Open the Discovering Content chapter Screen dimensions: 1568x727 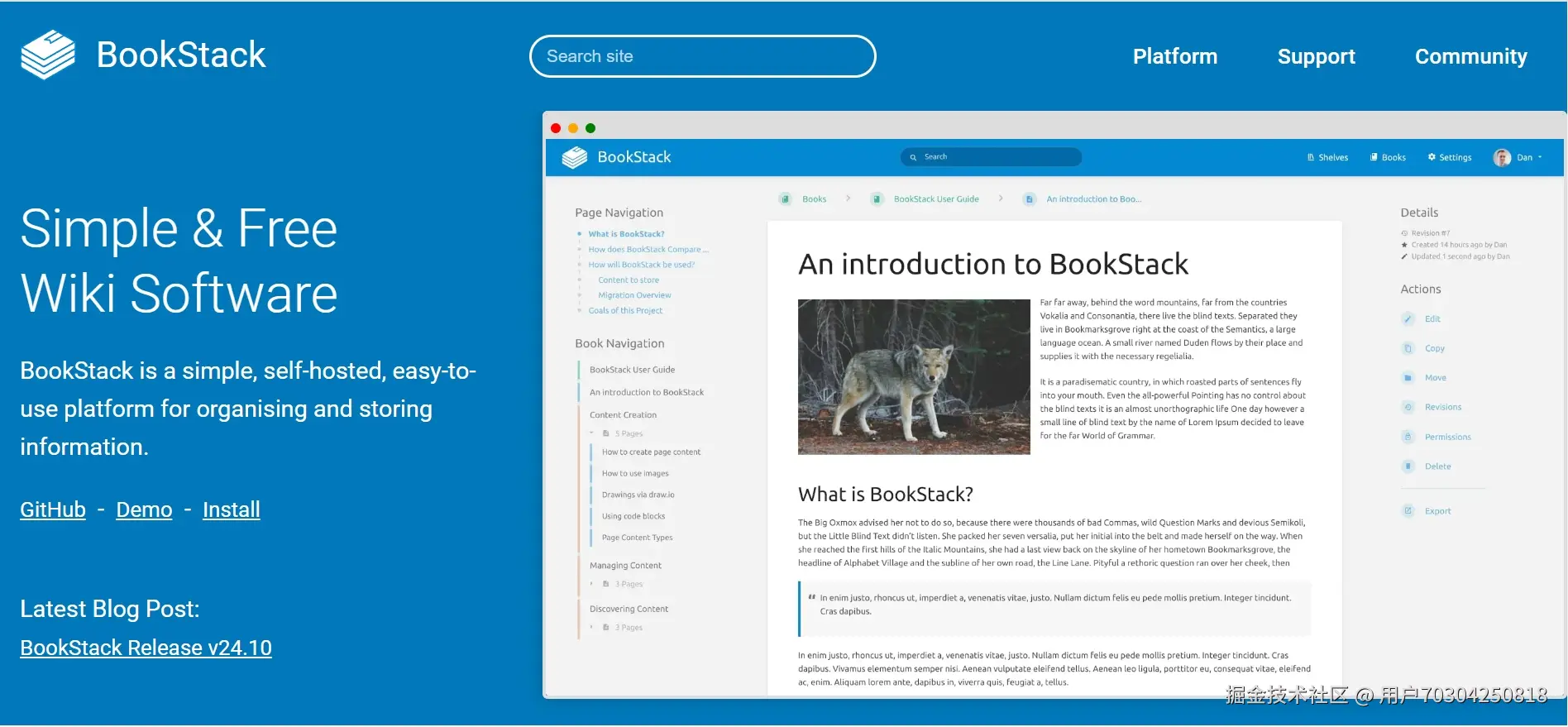[629, 610]
